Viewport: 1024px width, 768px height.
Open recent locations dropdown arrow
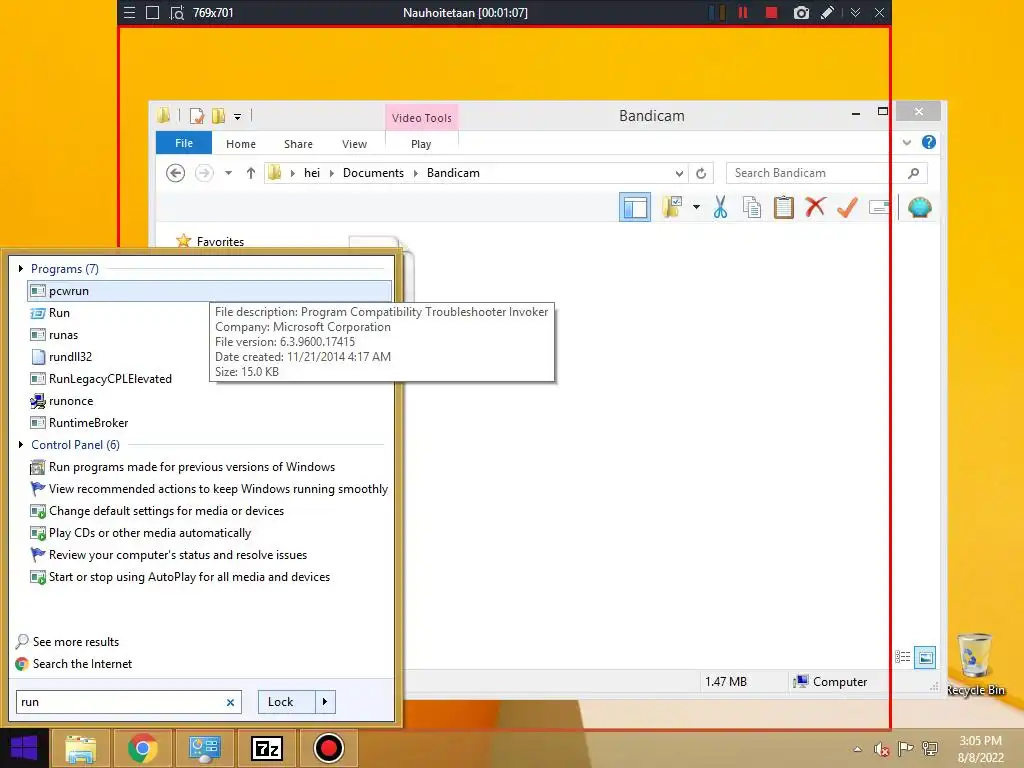228,173
